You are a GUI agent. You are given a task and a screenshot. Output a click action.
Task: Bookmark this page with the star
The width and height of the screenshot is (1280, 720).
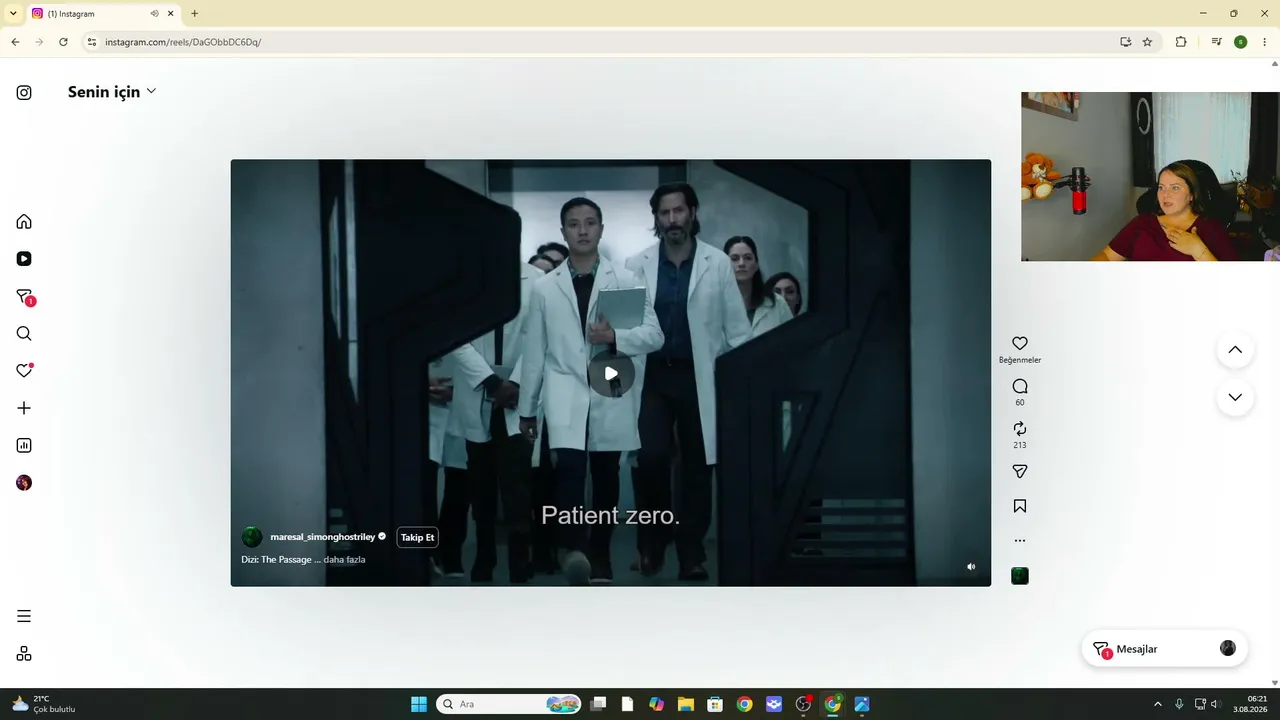tap(1147, 42)
